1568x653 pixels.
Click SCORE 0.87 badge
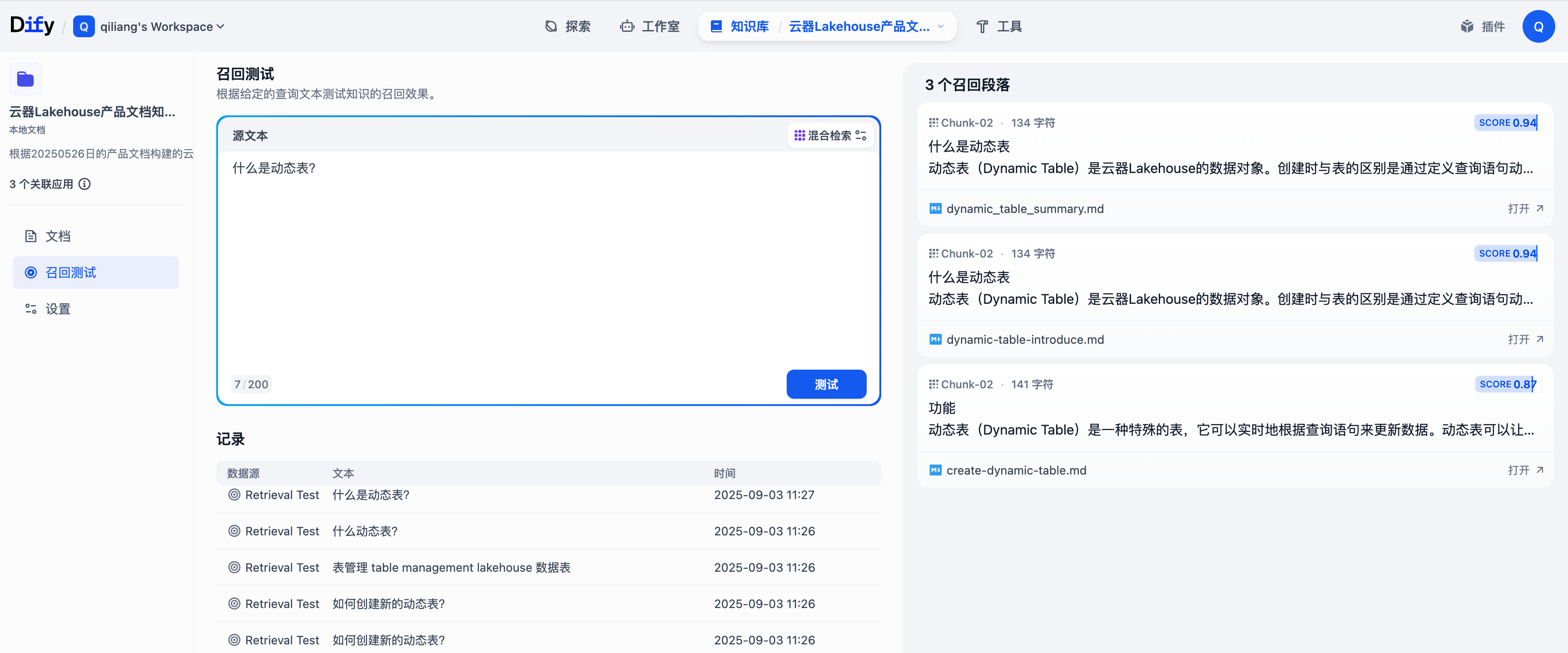point(1508,385)
